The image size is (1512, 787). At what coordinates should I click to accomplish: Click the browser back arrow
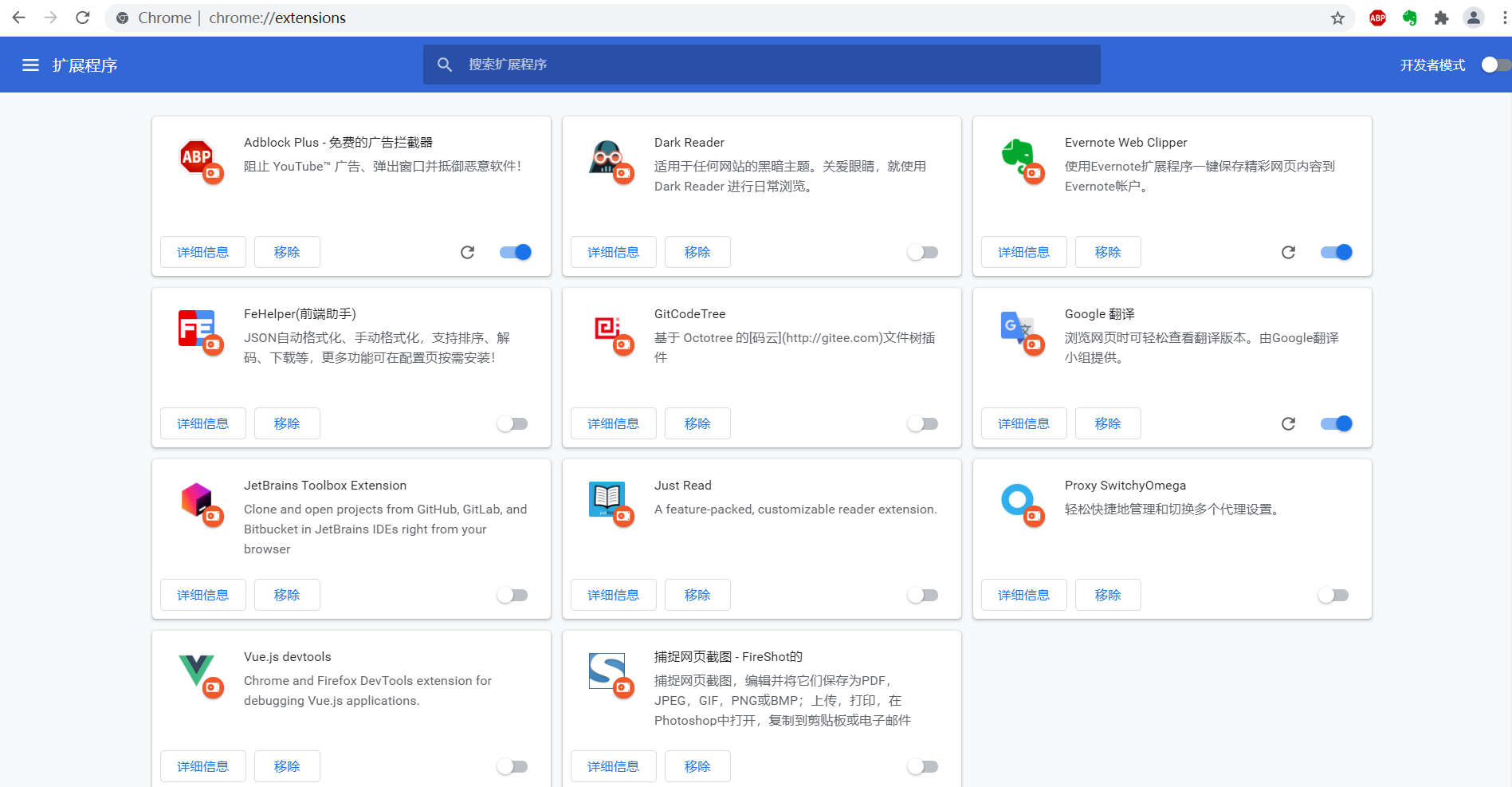pyautogui.click(x=19, y=18)
